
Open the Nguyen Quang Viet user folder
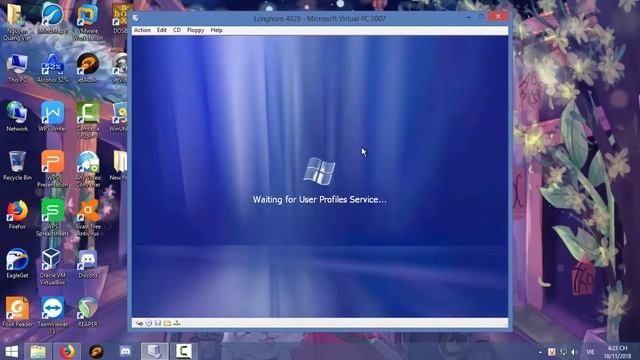(x=17, y=22)
